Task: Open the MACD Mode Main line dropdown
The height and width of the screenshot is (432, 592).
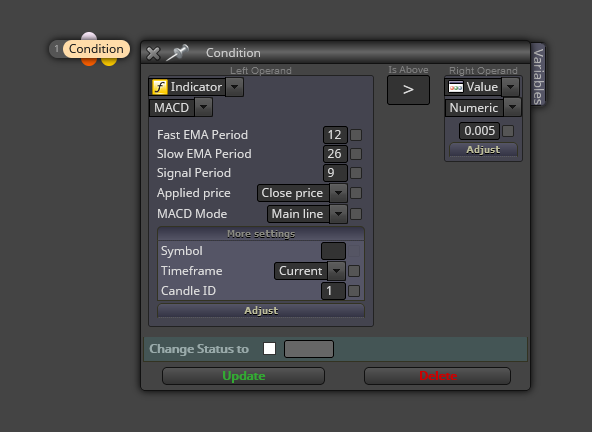Action: coord(338,214)
